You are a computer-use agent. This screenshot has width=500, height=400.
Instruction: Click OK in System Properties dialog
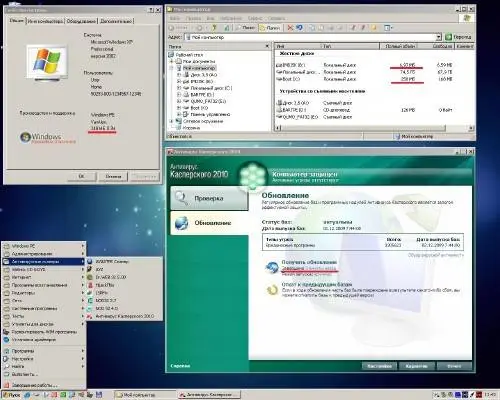click(x=82, y=176)
